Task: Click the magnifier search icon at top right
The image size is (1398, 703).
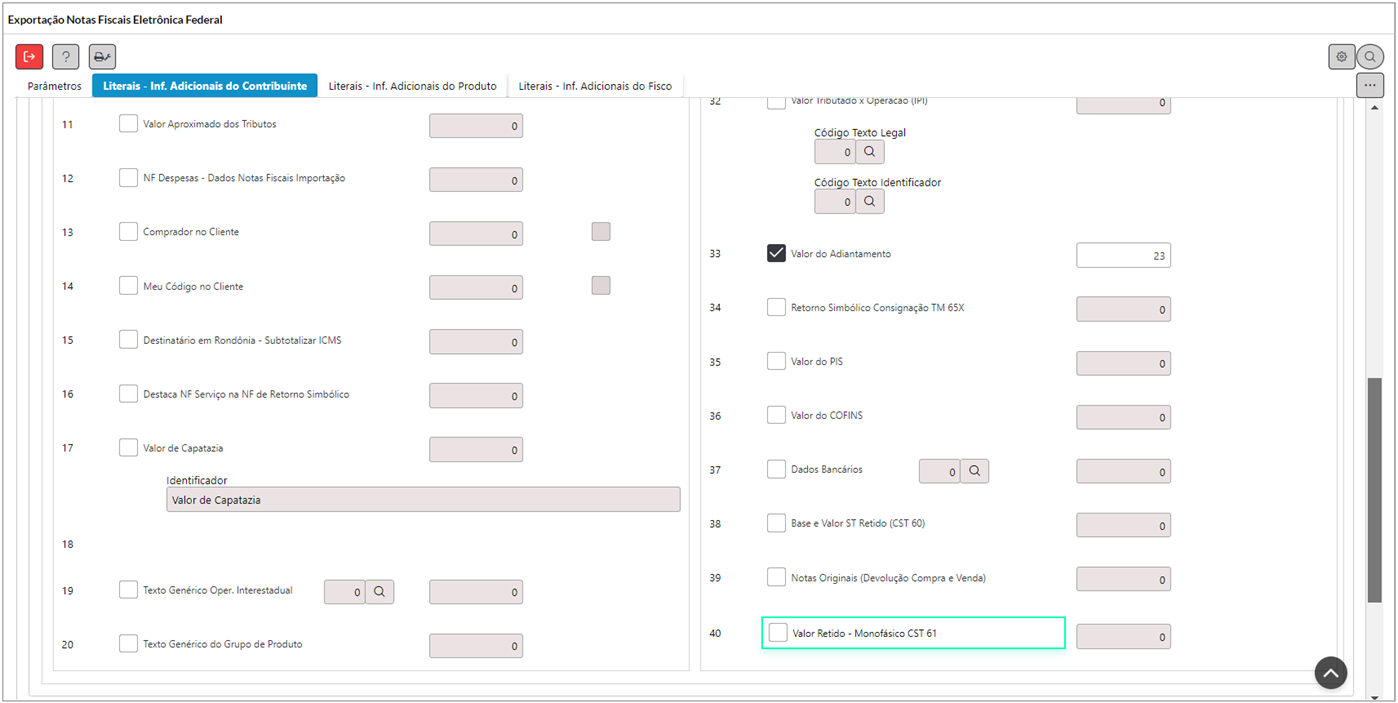Action: (1370, 57)
